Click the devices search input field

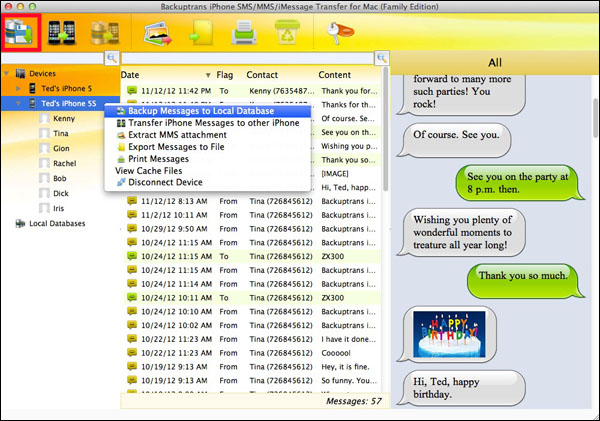pyautogui.click(x=53, y=58)
